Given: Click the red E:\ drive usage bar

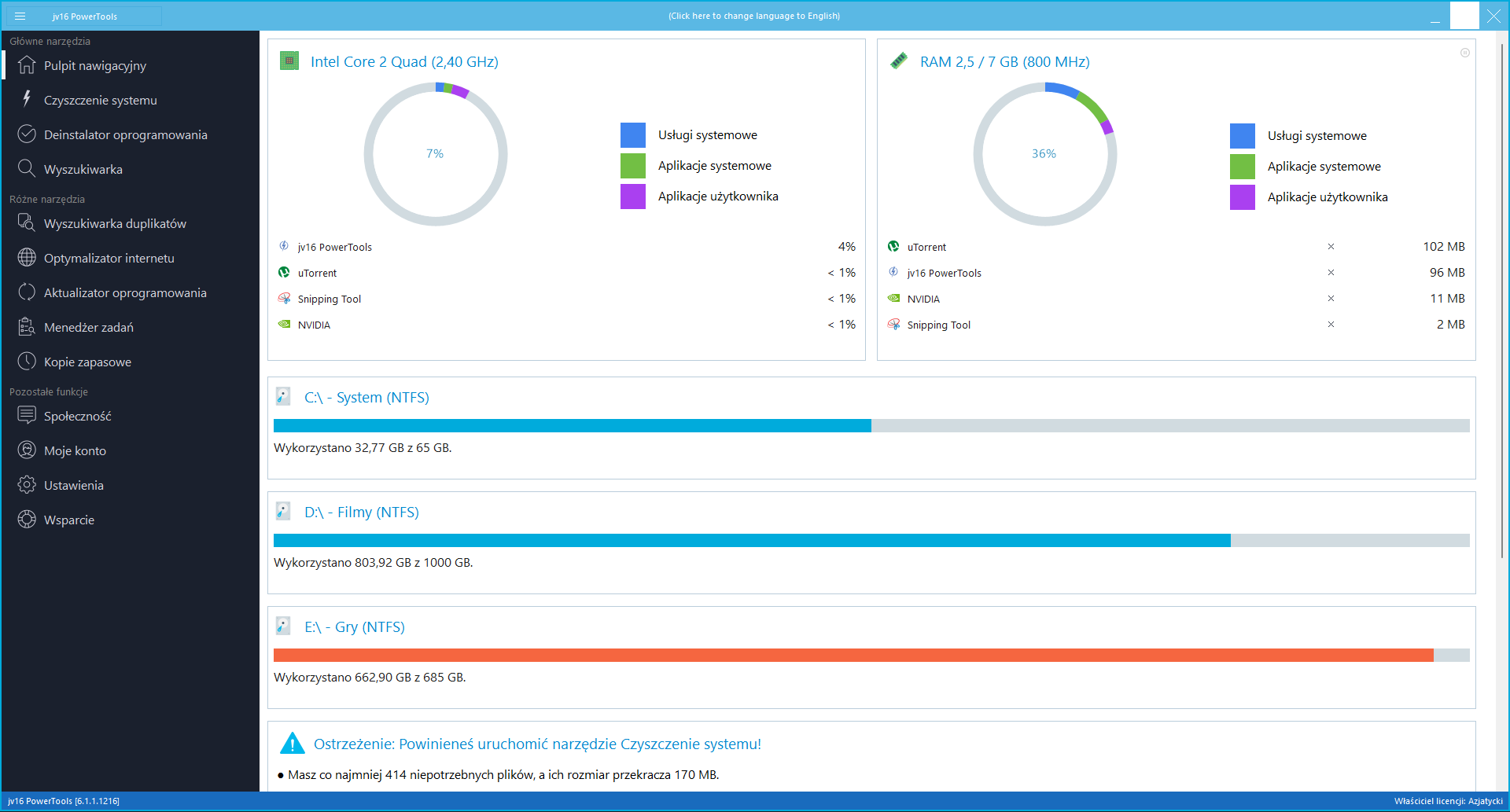Looking at the screenshot, I should click(x=871, y=655).
